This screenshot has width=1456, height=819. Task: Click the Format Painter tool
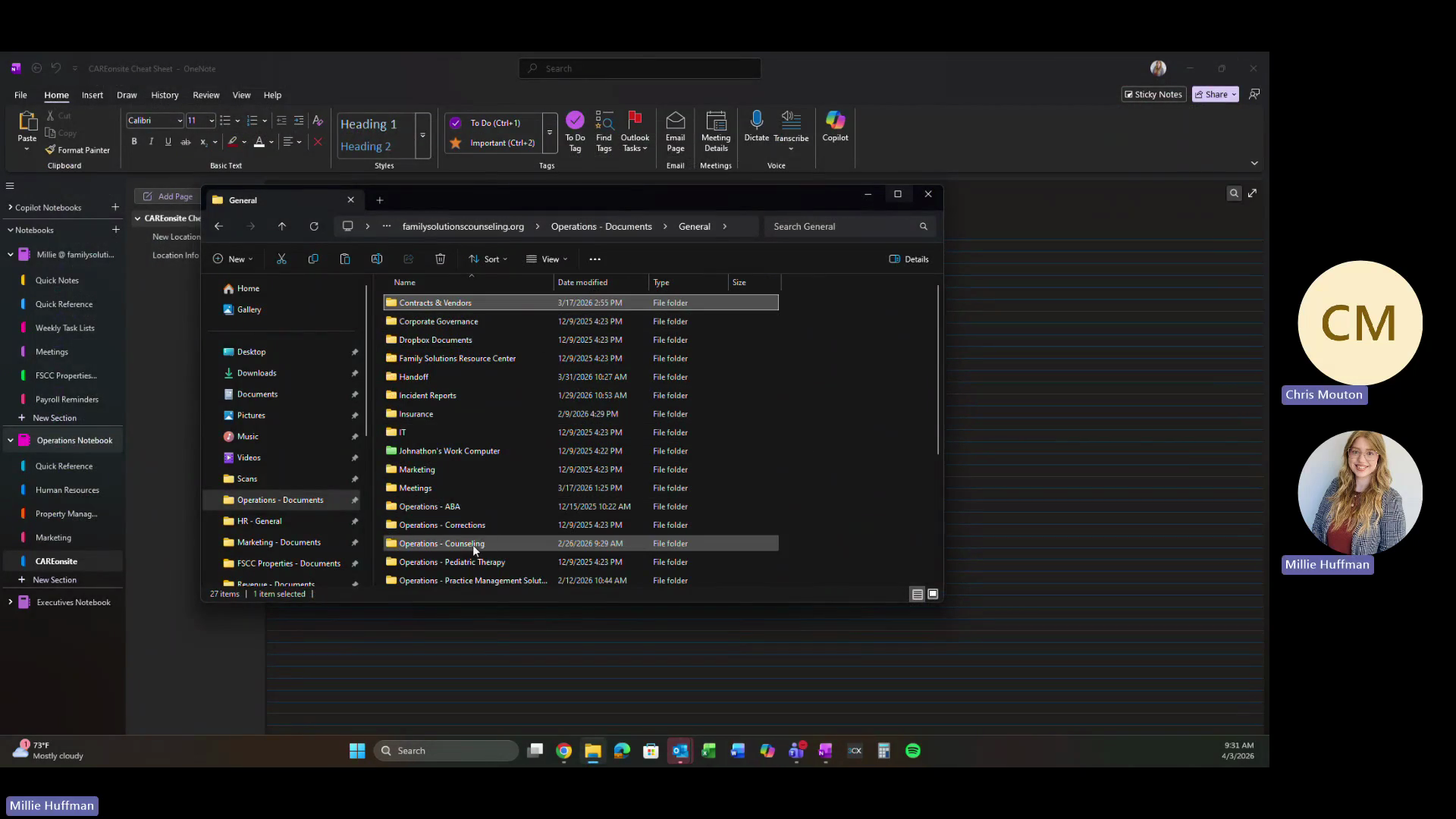pos(77,150)
